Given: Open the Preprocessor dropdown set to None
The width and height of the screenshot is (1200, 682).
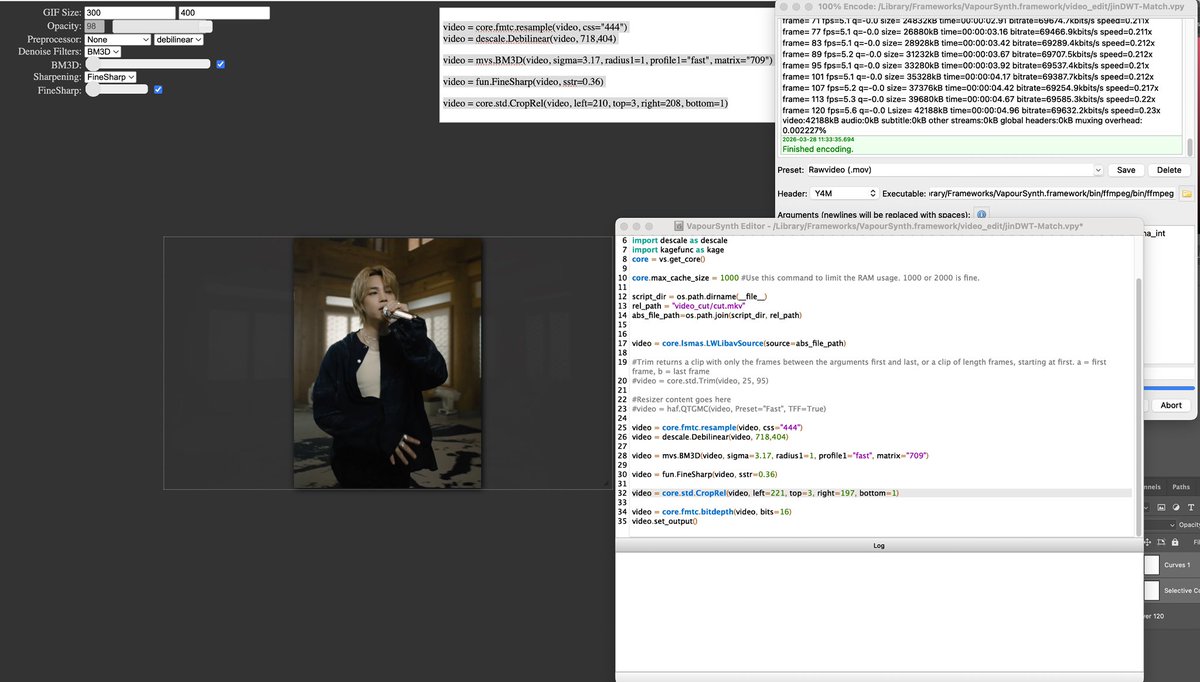Looking at the screenshot, I should (118, 39).
